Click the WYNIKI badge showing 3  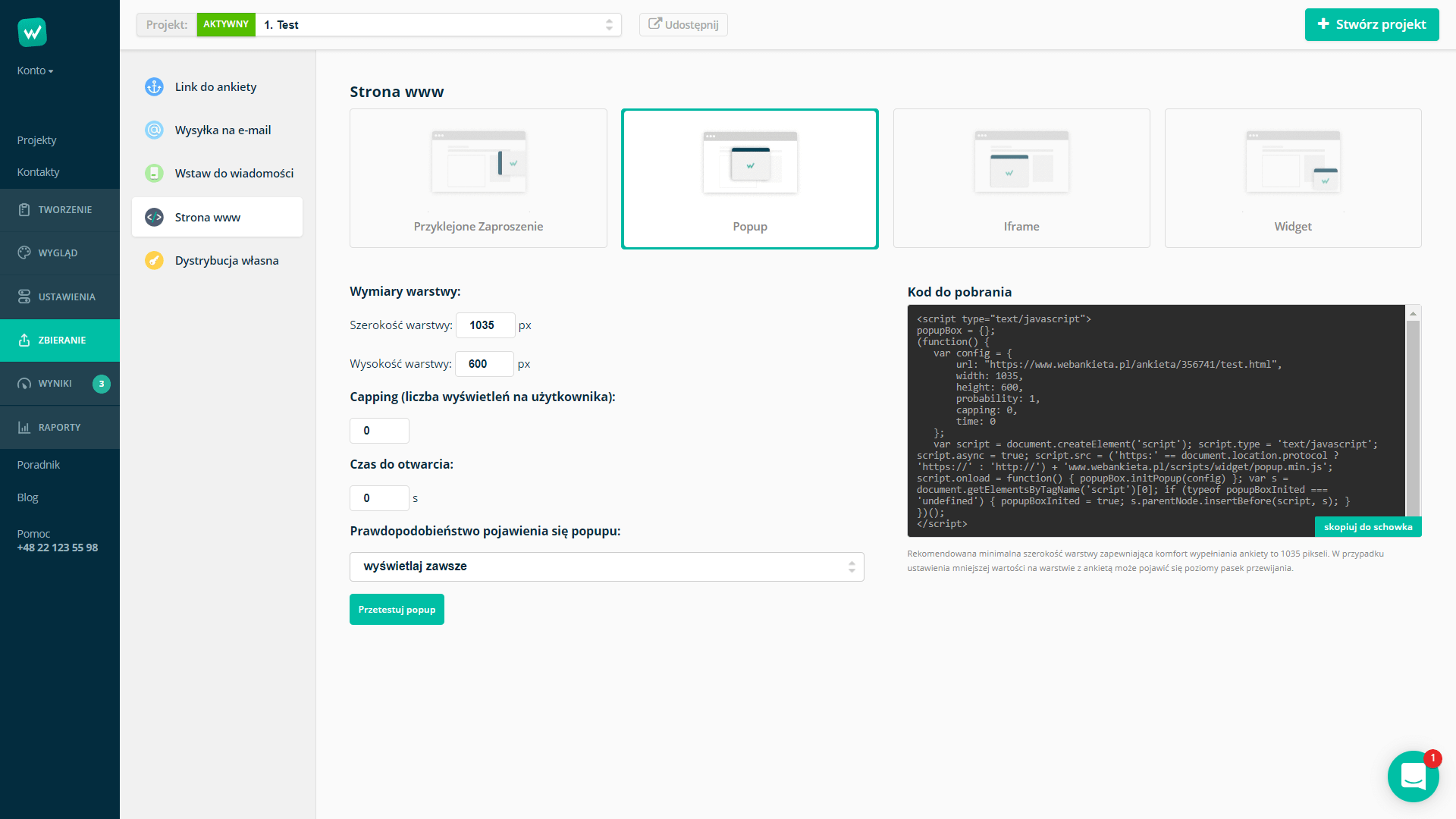click(x=102, y=384)
